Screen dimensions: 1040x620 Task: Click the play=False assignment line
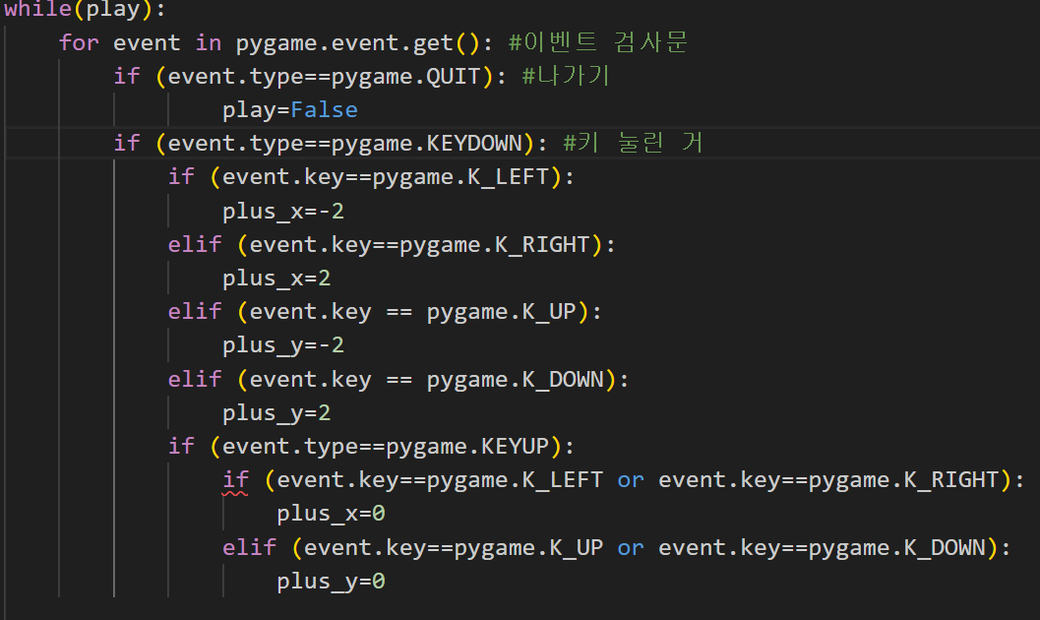coord(290,110)
